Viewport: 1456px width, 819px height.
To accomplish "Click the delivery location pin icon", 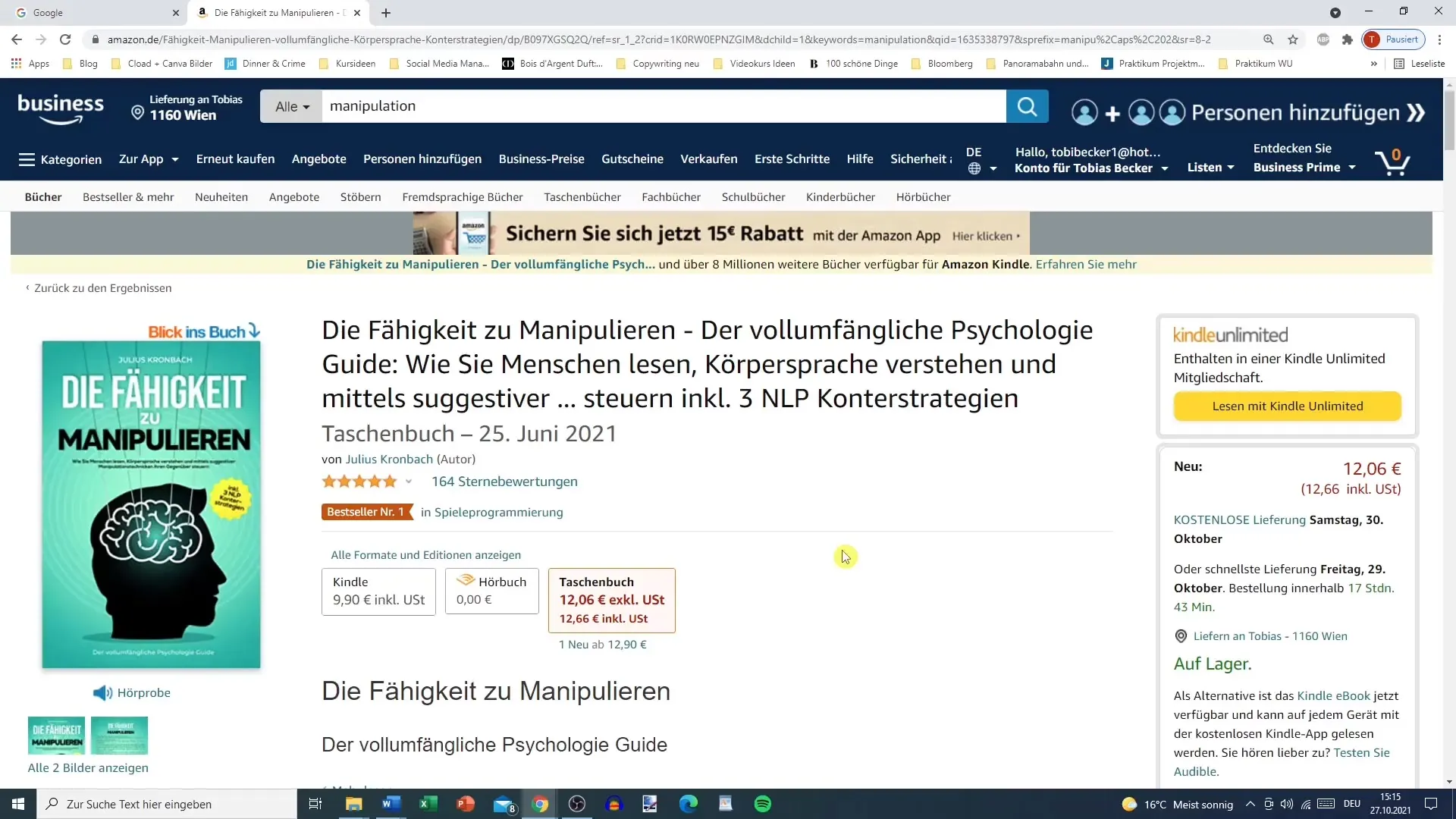I will (x=137, y=112).
